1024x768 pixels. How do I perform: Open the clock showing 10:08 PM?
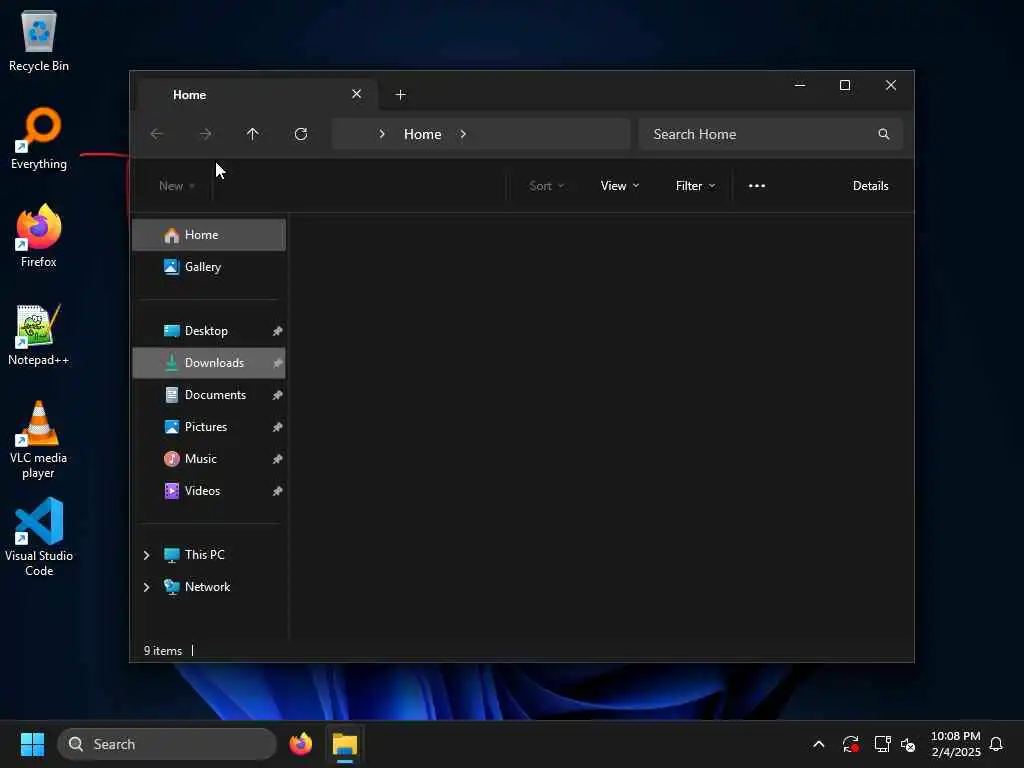point(955,744)
